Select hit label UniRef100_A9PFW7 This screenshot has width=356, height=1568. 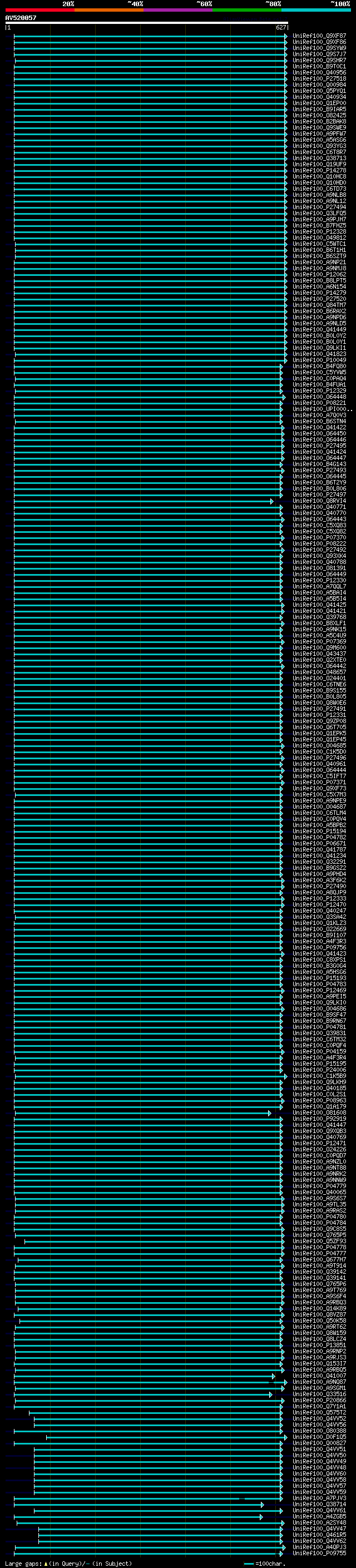pos(319,133)
